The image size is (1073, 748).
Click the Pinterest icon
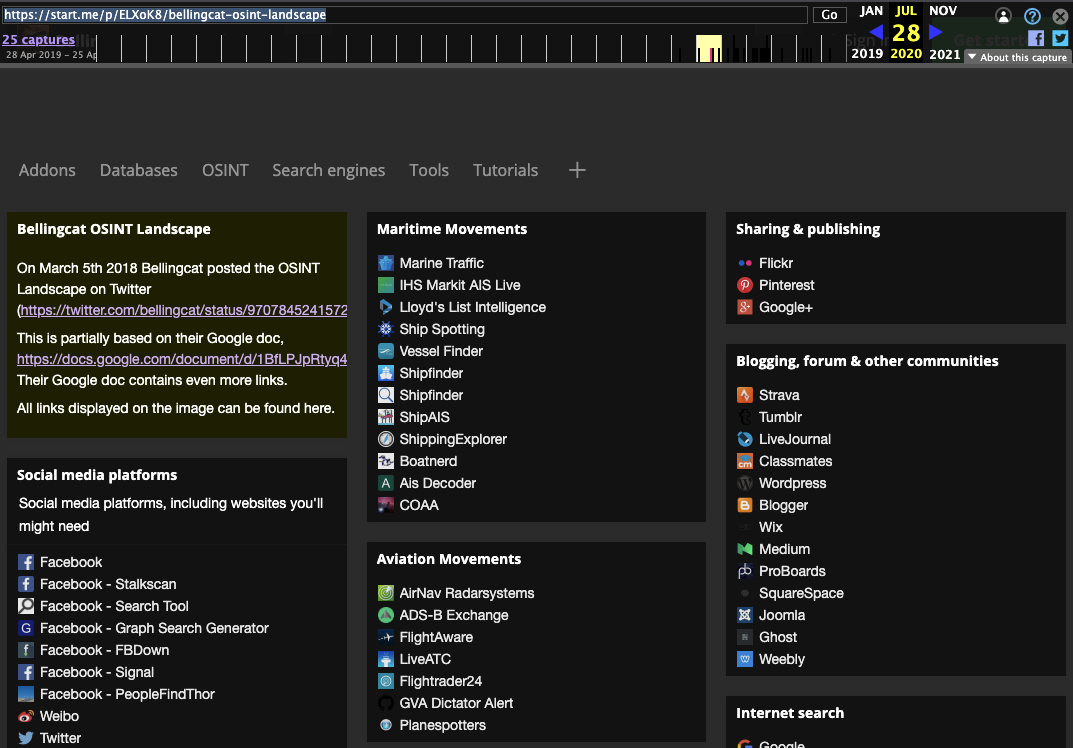pyautogui.click(x=745, y=285)
